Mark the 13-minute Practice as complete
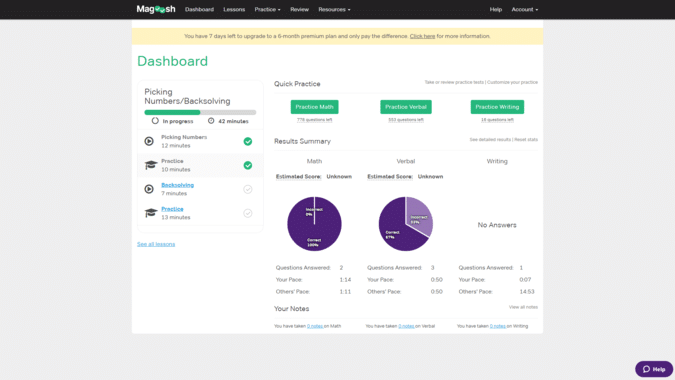 click(248, 213)
